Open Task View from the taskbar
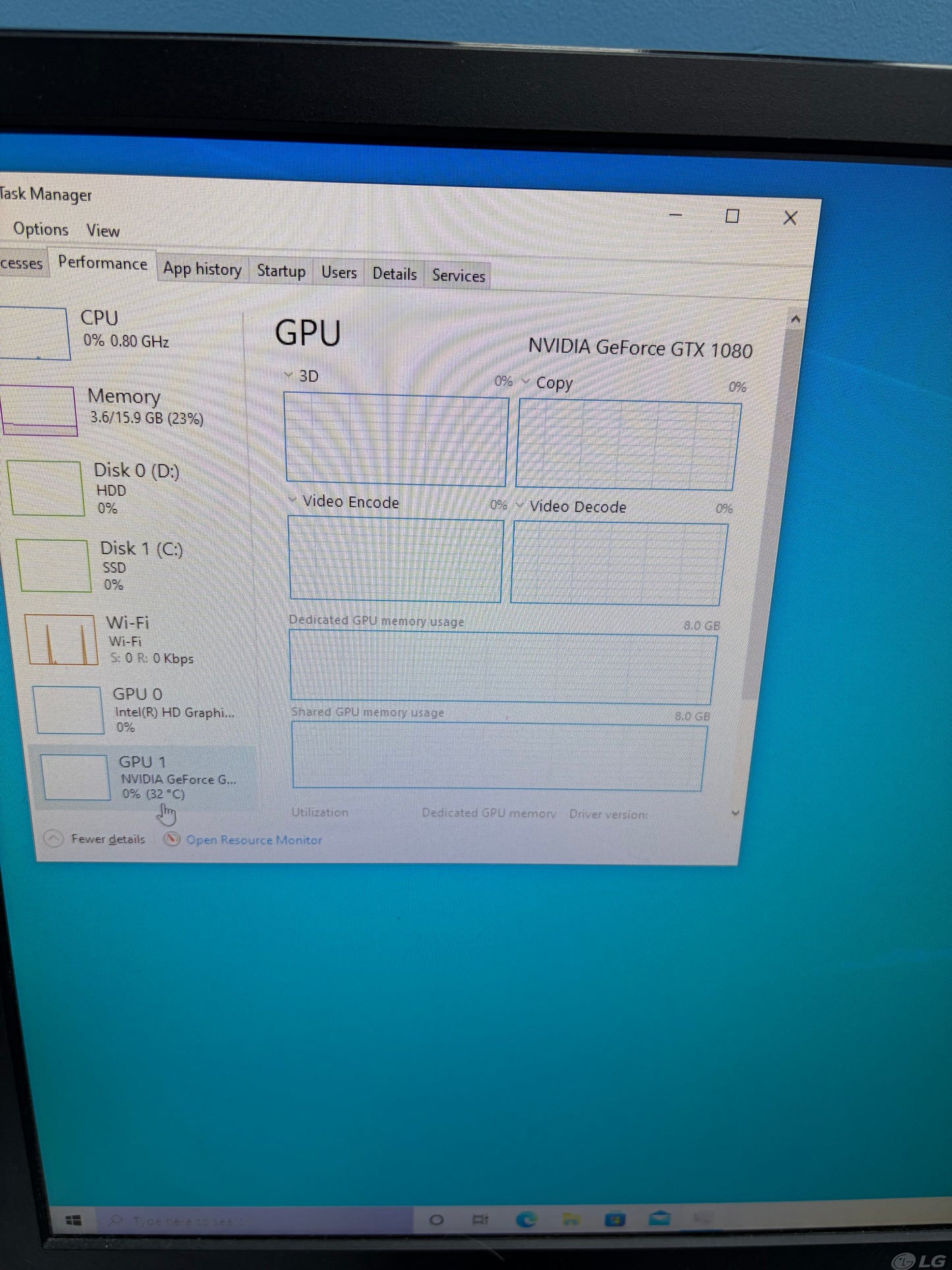 click(x=480, y=1219)
